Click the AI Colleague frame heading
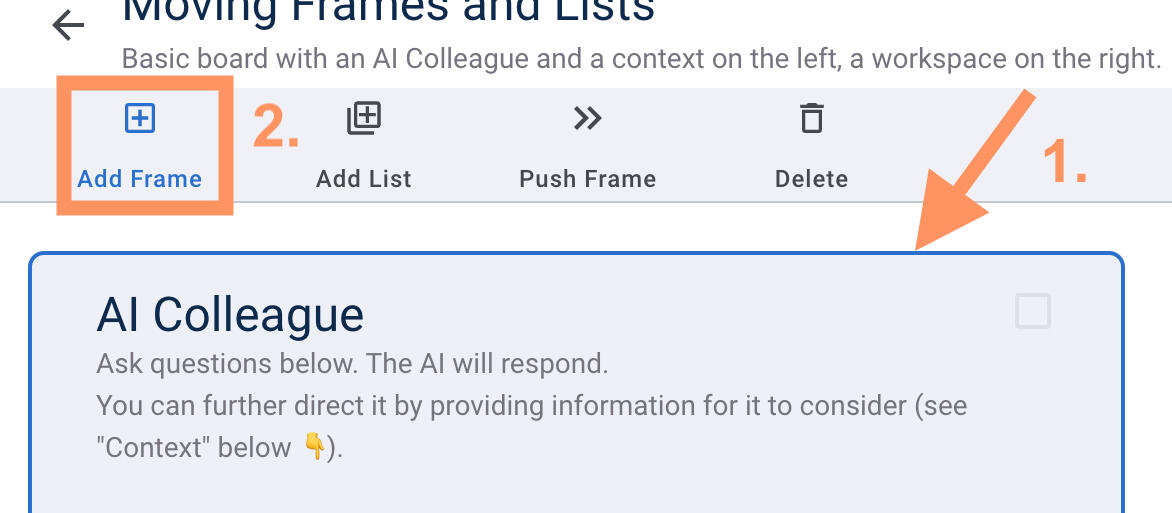 pos(230,315)
